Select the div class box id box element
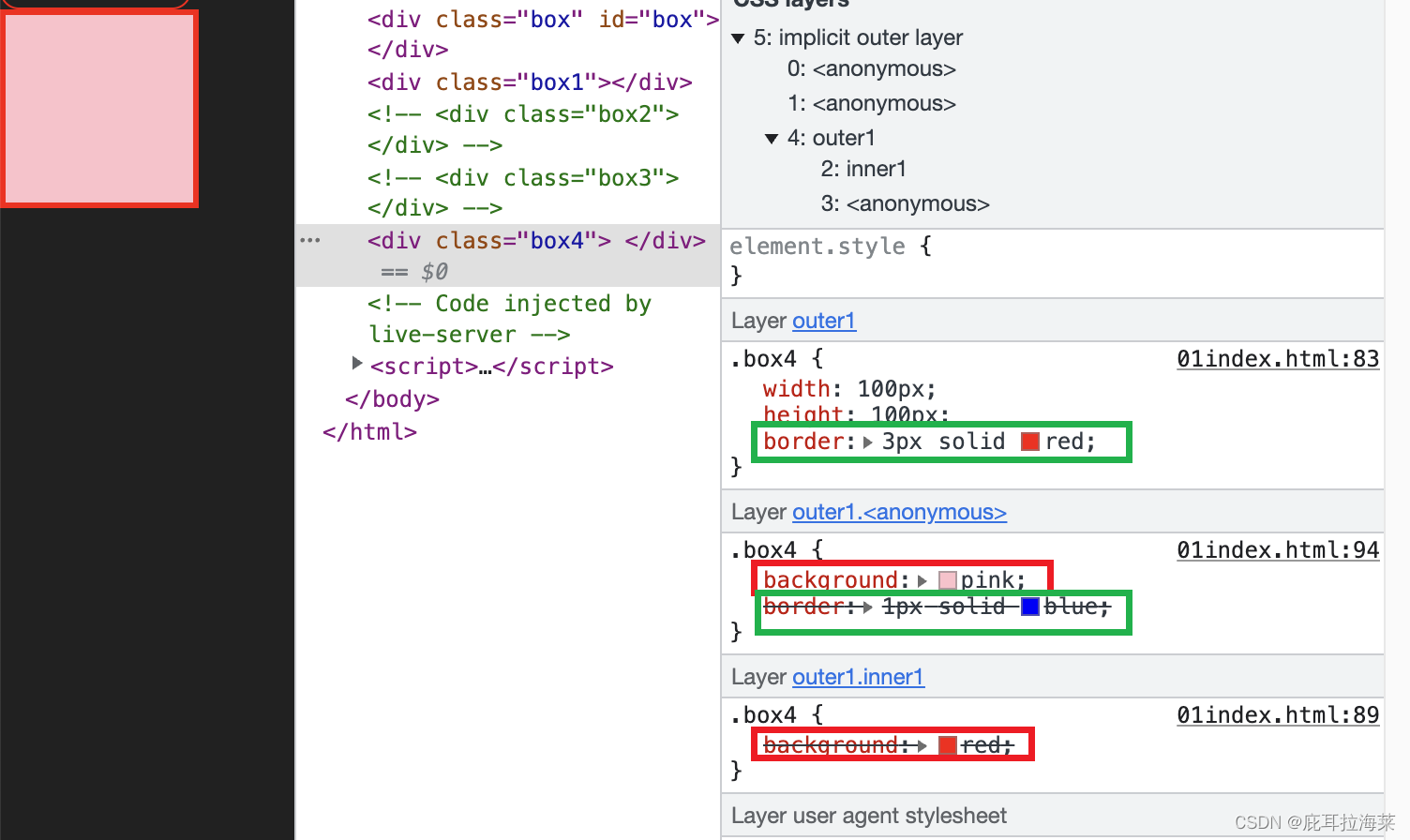This screenshot has height=840, width=1410. [543, 34]
